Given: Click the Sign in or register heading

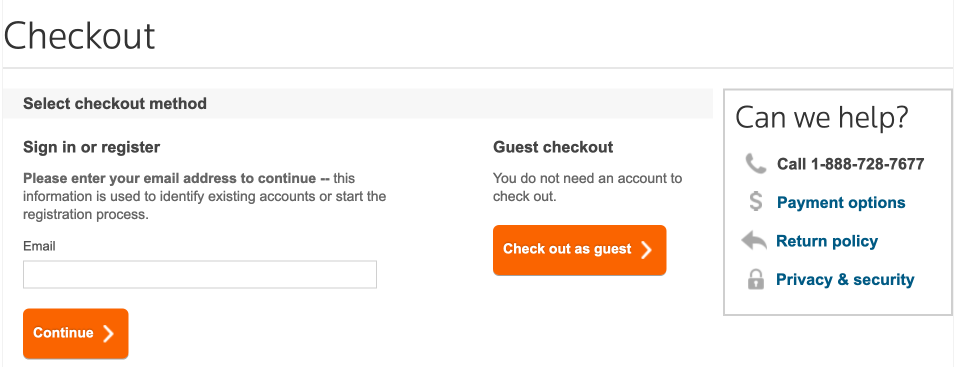Looking at the screenshot, I should (x=92, y=147).
